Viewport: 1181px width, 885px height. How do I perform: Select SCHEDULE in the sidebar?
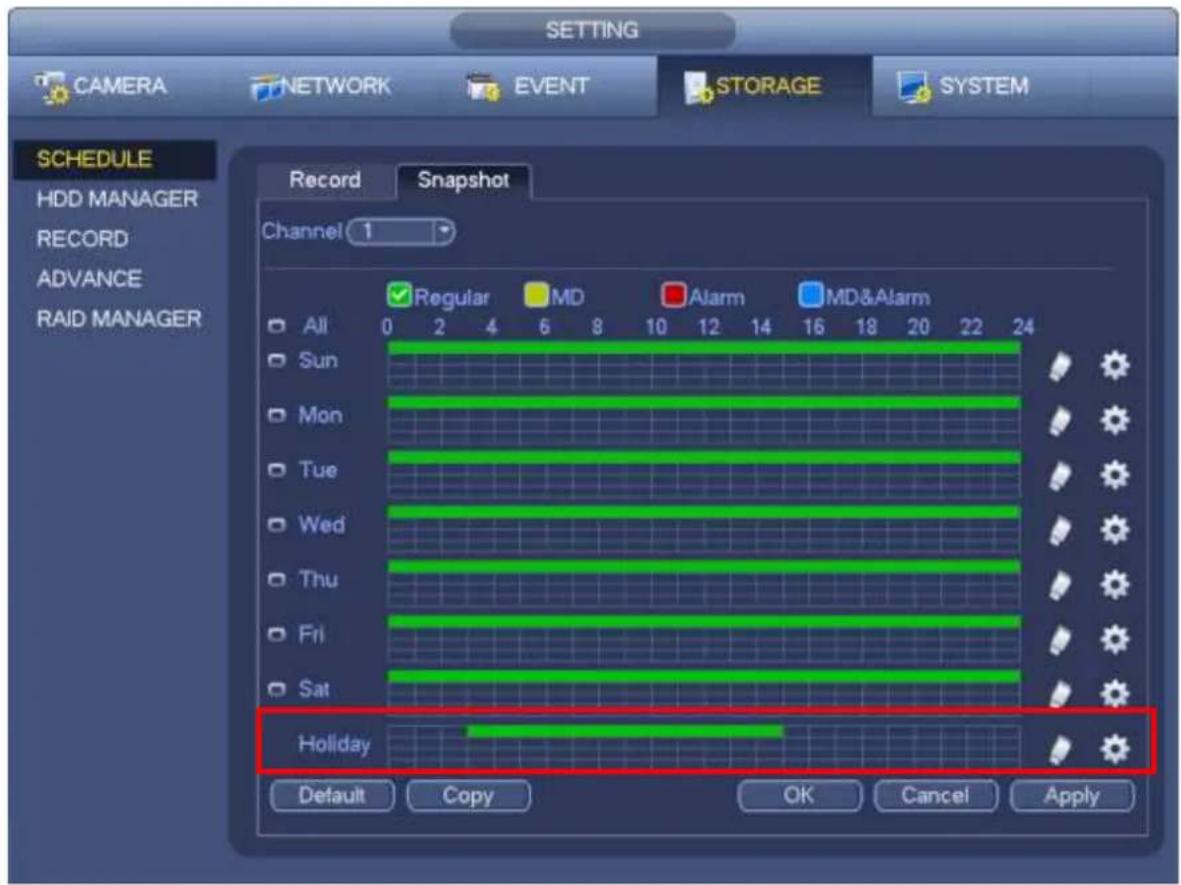[x=114, y=159]
